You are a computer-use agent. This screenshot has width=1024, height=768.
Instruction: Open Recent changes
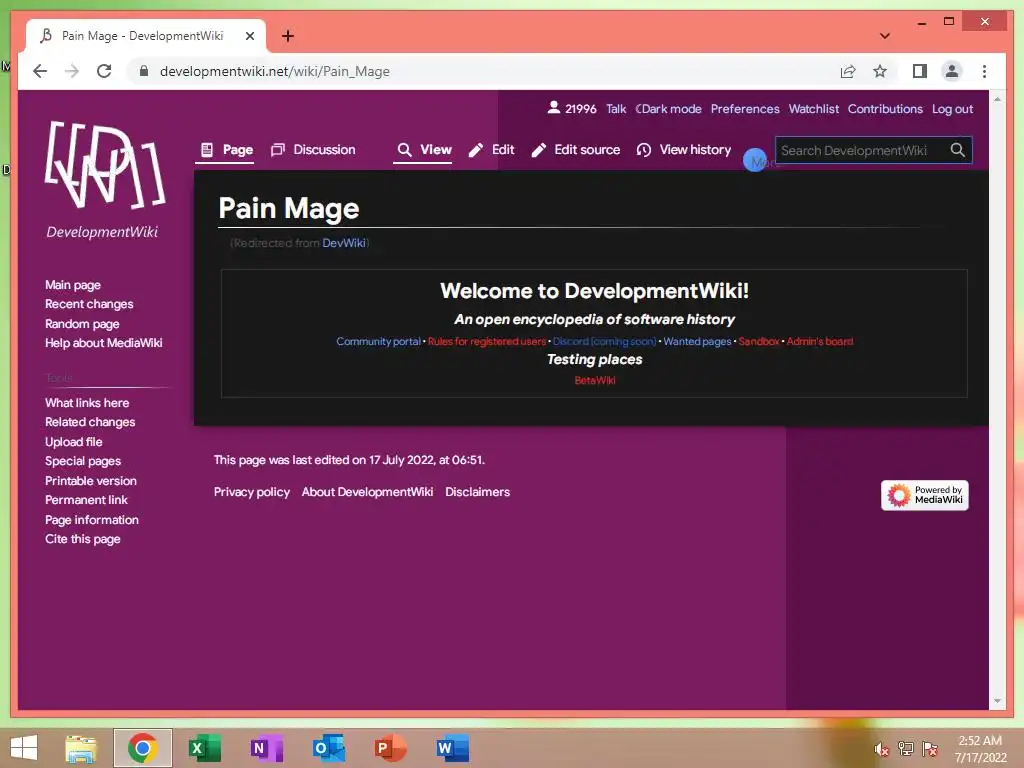[x=89, y=304]
